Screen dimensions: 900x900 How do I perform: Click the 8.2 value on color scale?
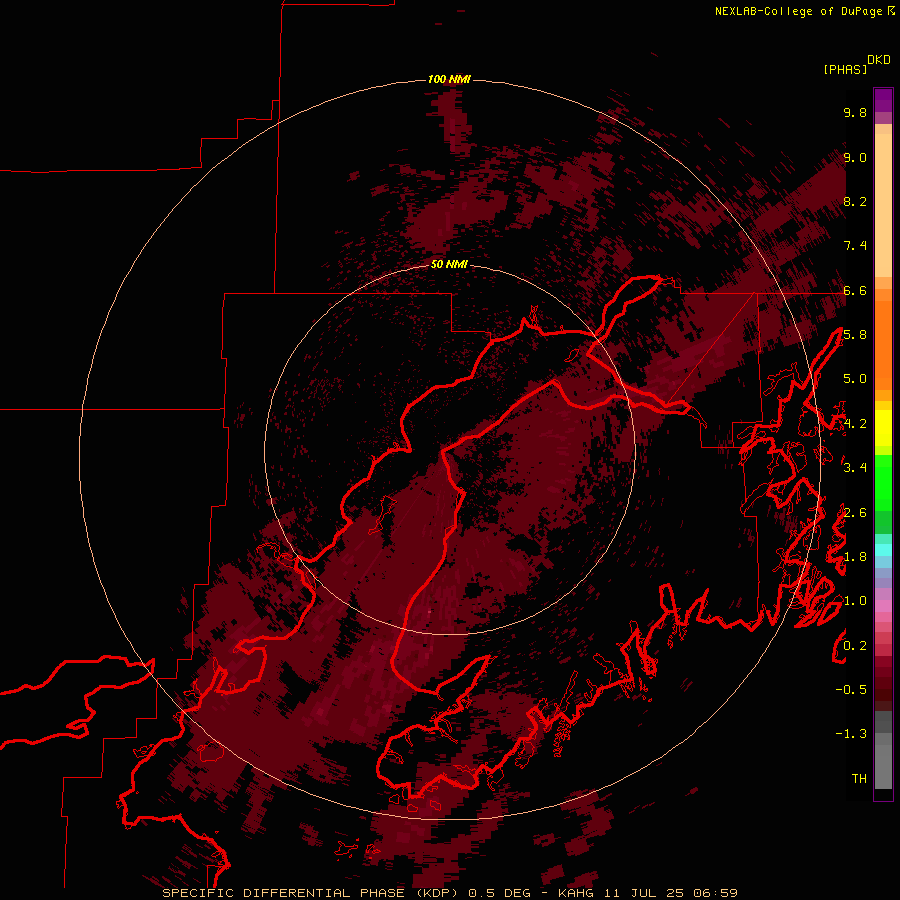pyautogui.click(x=855, y=201)
